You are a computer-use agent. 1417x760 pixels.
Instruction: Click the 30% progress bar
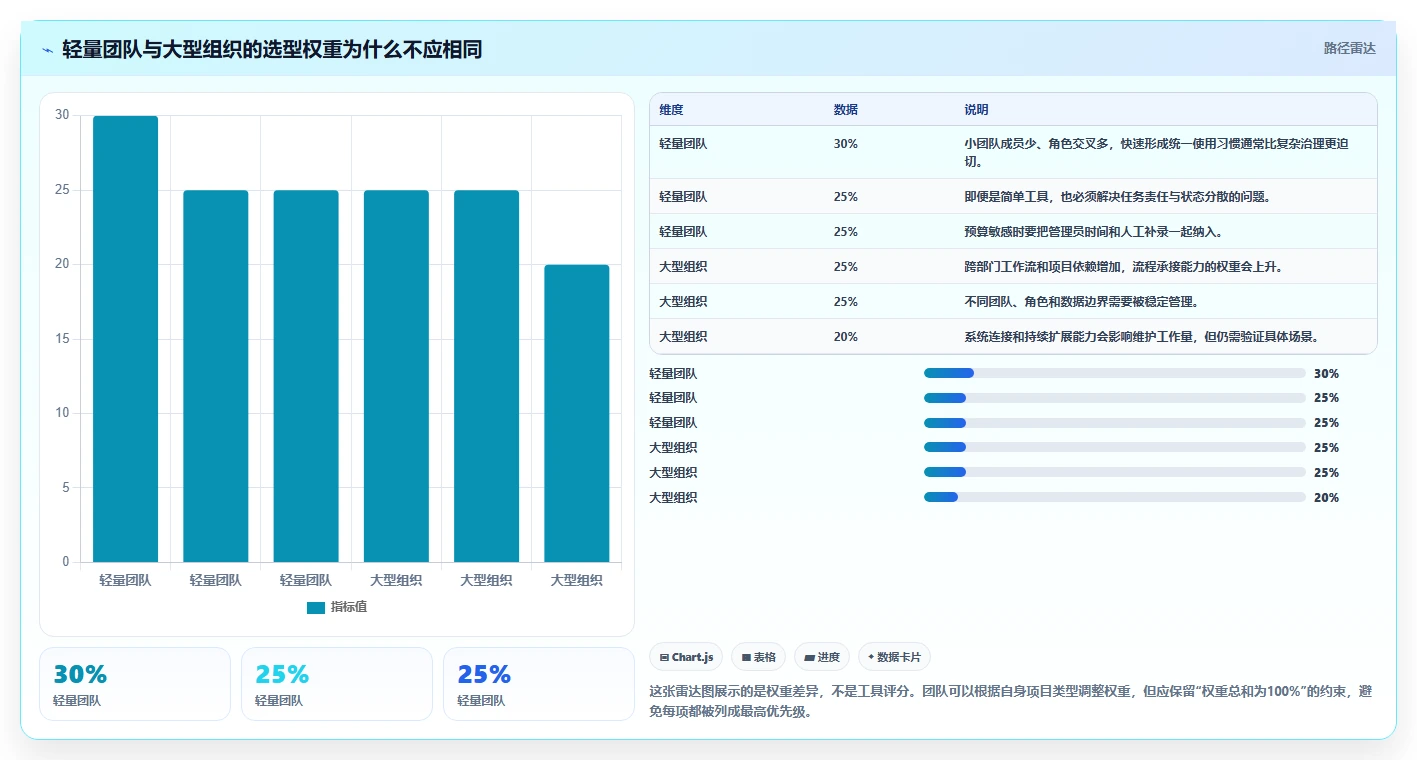pyautogui.click(x=1115, y=373)
